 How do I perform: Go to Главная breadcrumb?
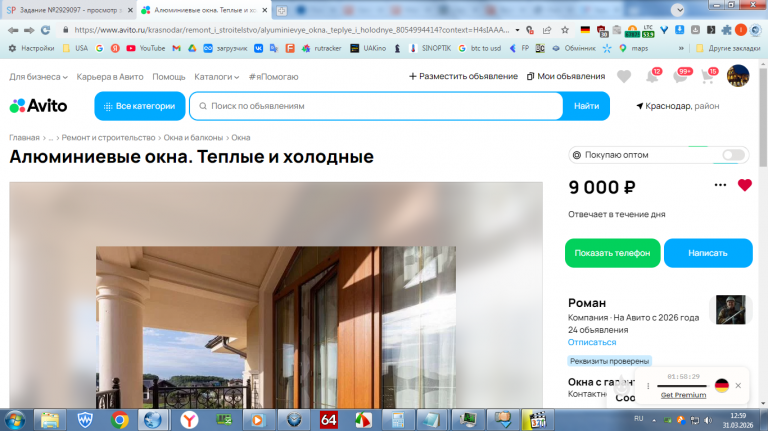click(24, 138)
